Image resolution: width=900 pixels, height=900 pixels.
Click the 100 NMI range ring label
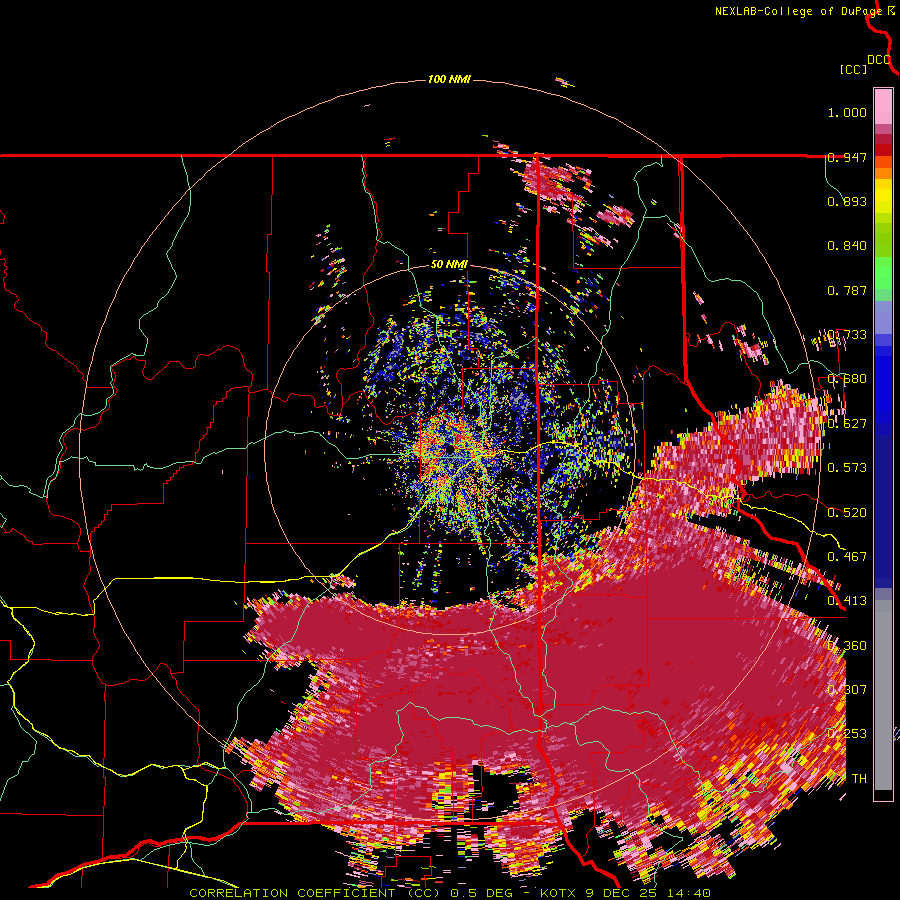[x=449, y=79]
